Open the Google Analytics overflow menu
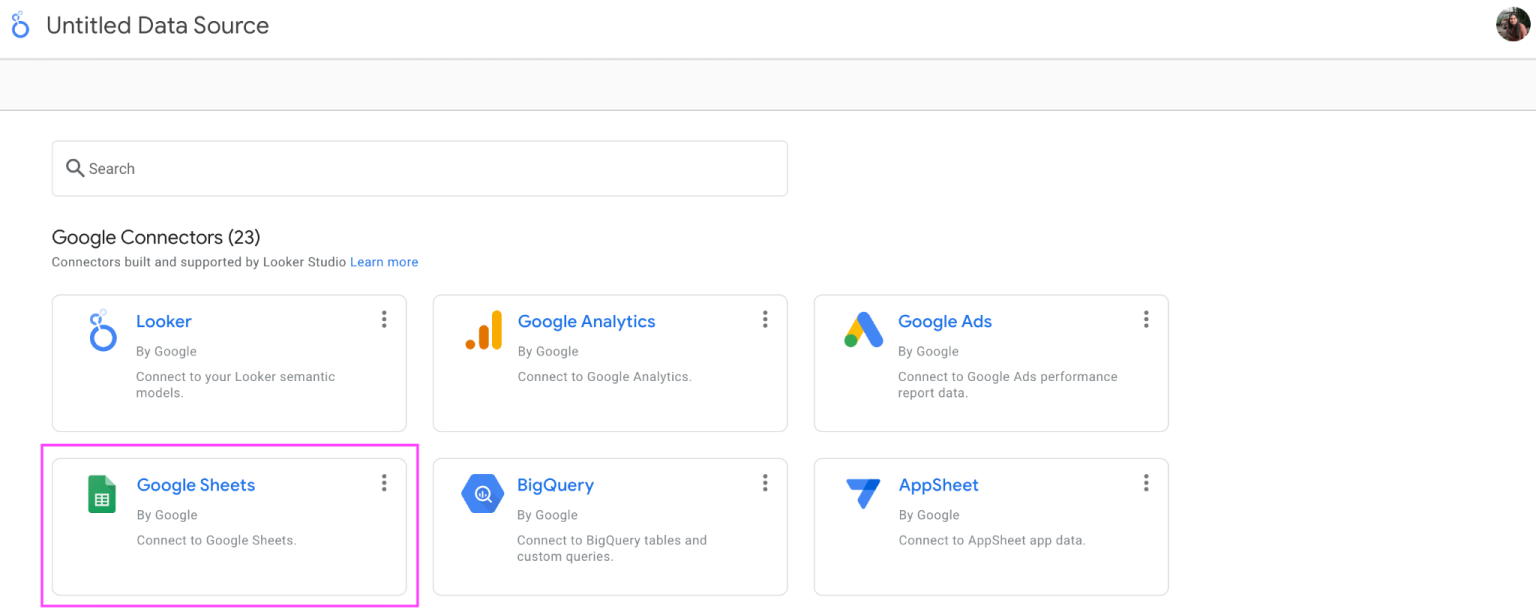The image size is (1536, 609). tap(765, 318)
